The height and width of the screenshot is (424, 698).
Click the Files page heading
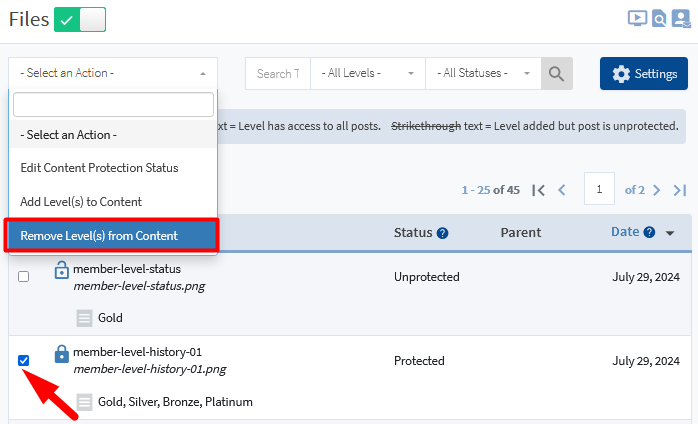(29, 20)
